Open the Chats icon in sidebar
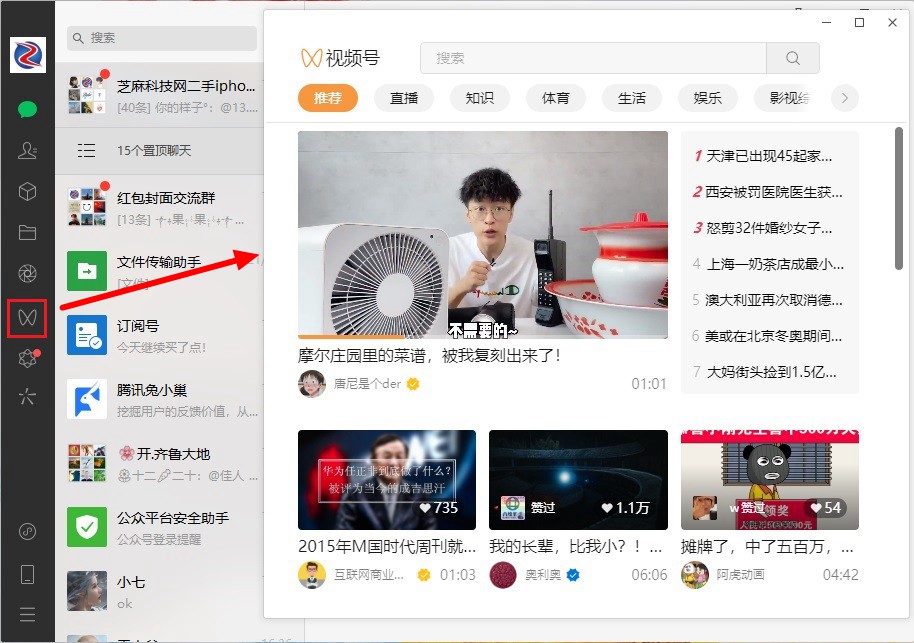914x643 pixels. tap(27, 109)
